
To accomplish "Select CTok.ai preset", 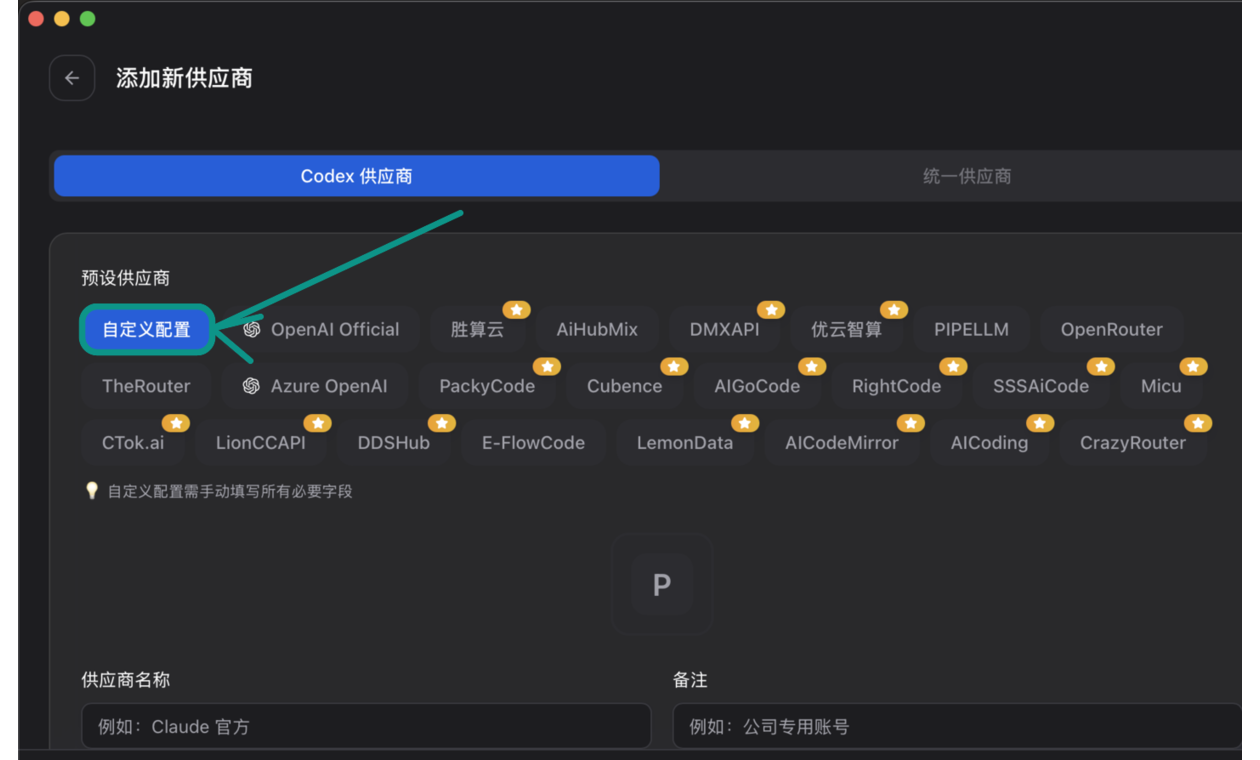I will 133,443.
